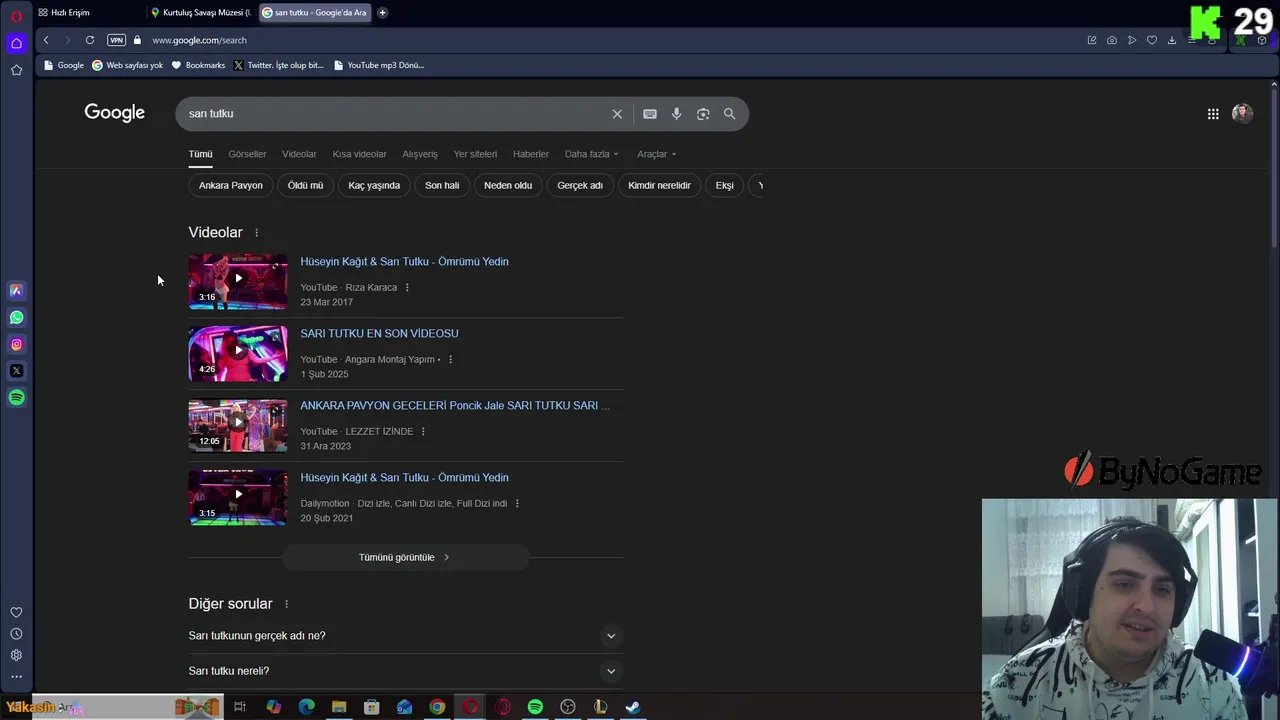This screenshot has height=720, width=1280.
Task: Go to Opera start page home icon
Action: pyautogui.click(x=16, y=43)
